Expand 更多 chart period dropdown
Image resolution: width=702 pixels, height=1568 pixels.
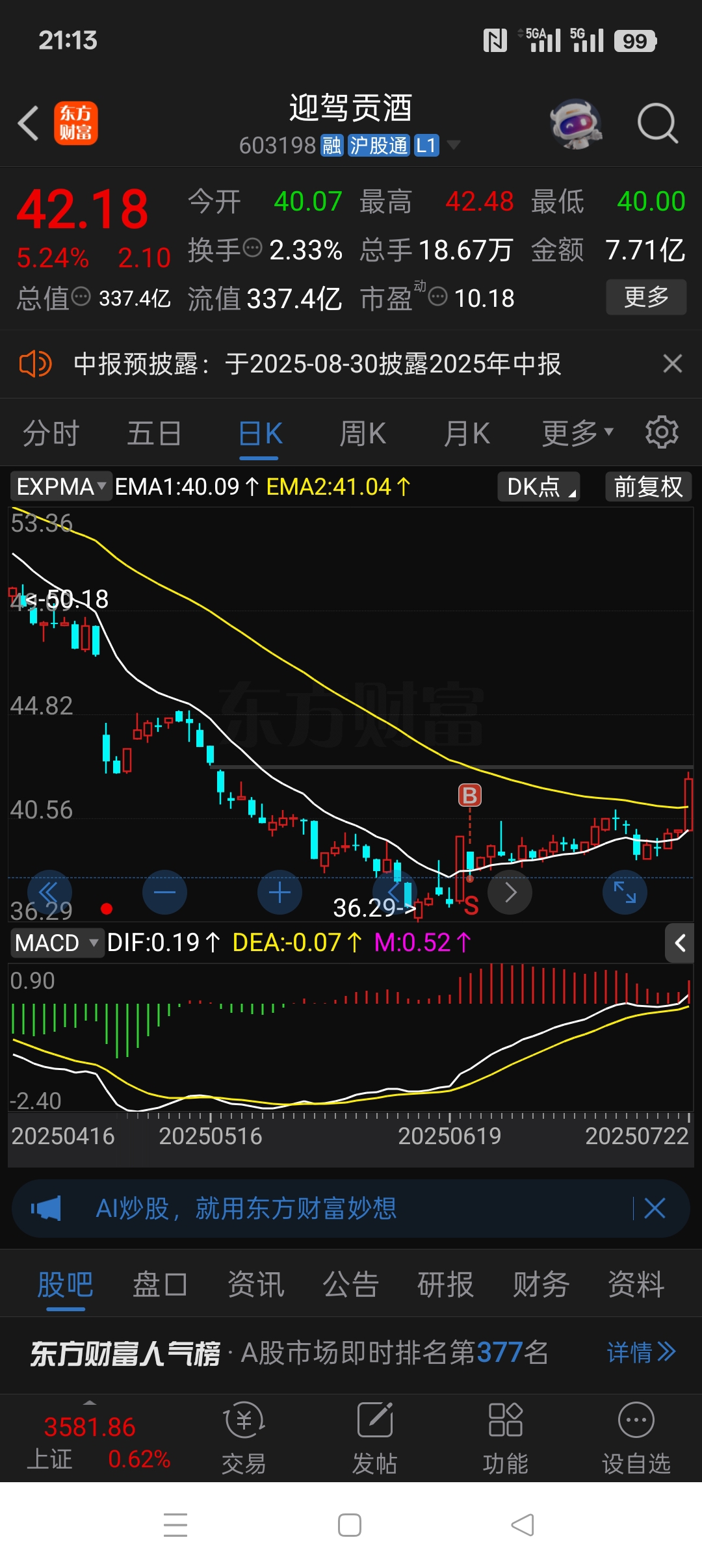tap(578, 433)
